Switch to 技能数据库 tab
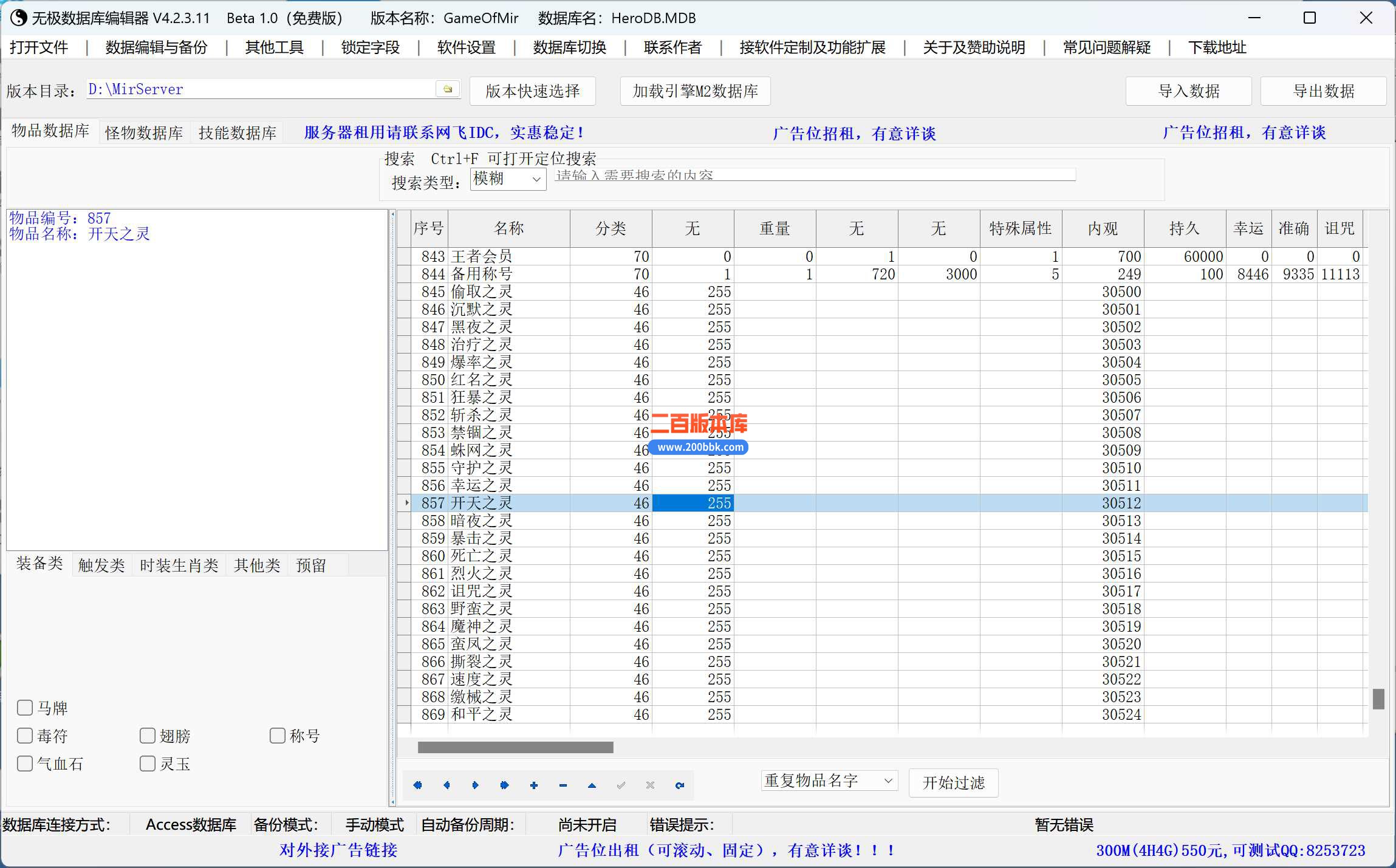1396x868 pixels. [x=238, y=133]
